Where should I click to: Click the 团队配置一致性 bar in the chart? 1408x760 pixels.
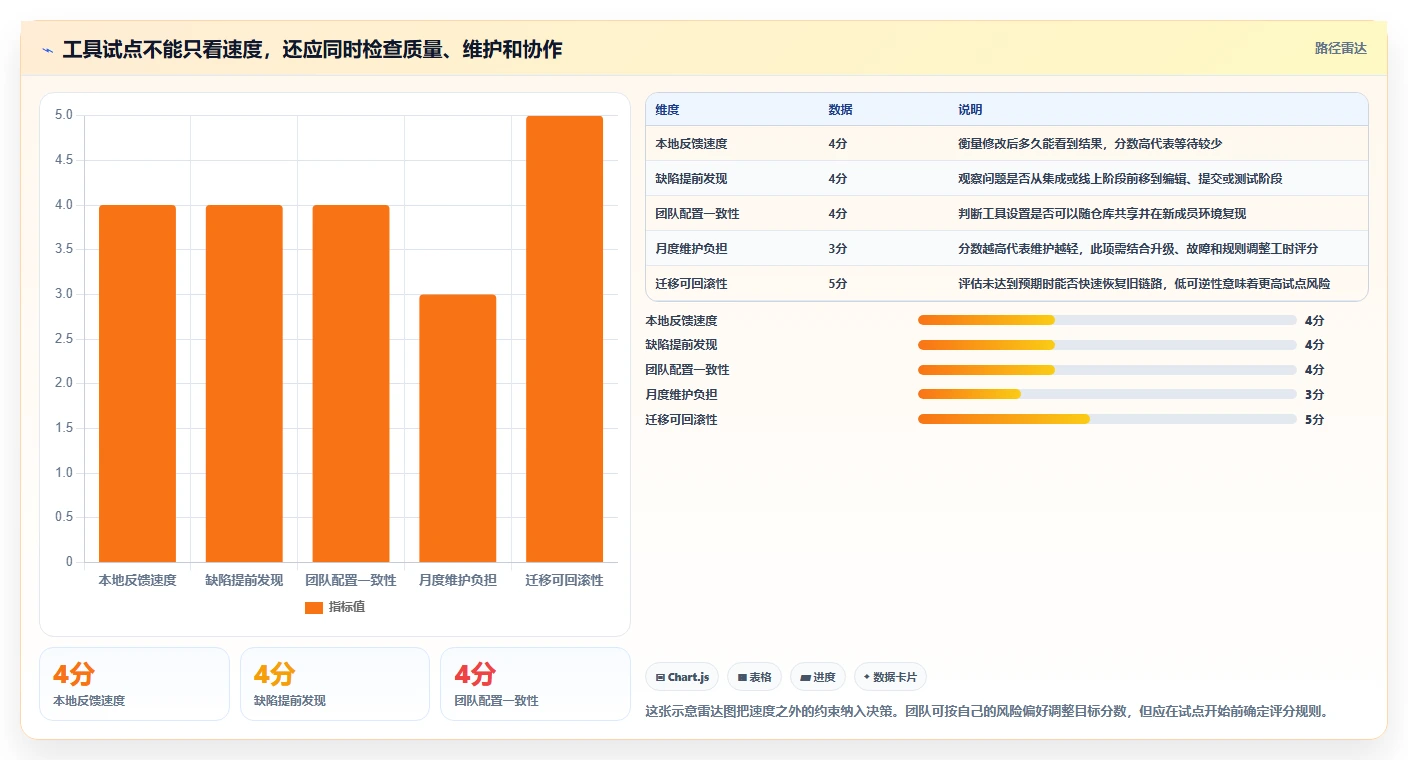click(x=351, y=383)
